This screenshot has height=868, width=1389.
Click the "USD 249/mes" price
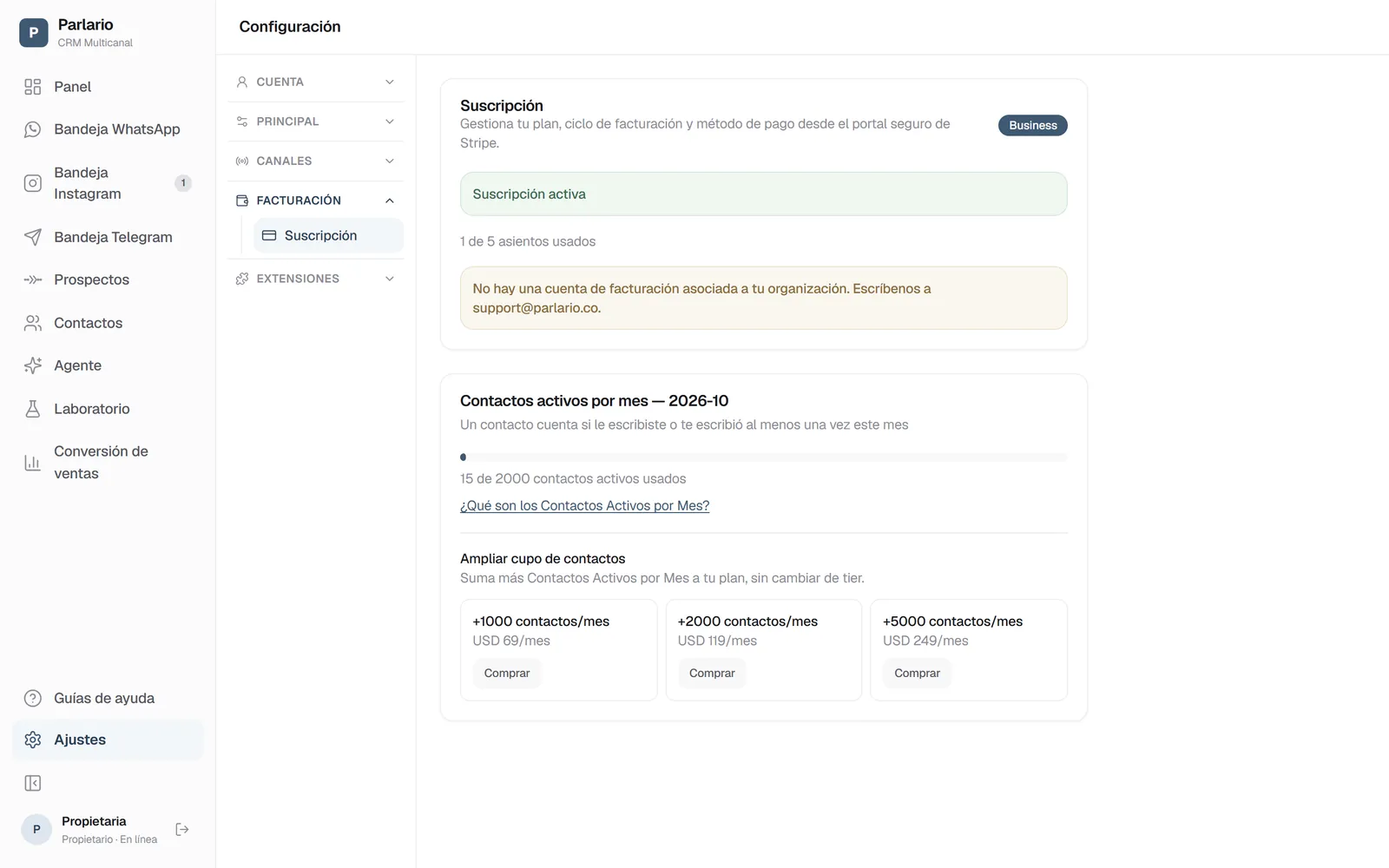(925, 641)
